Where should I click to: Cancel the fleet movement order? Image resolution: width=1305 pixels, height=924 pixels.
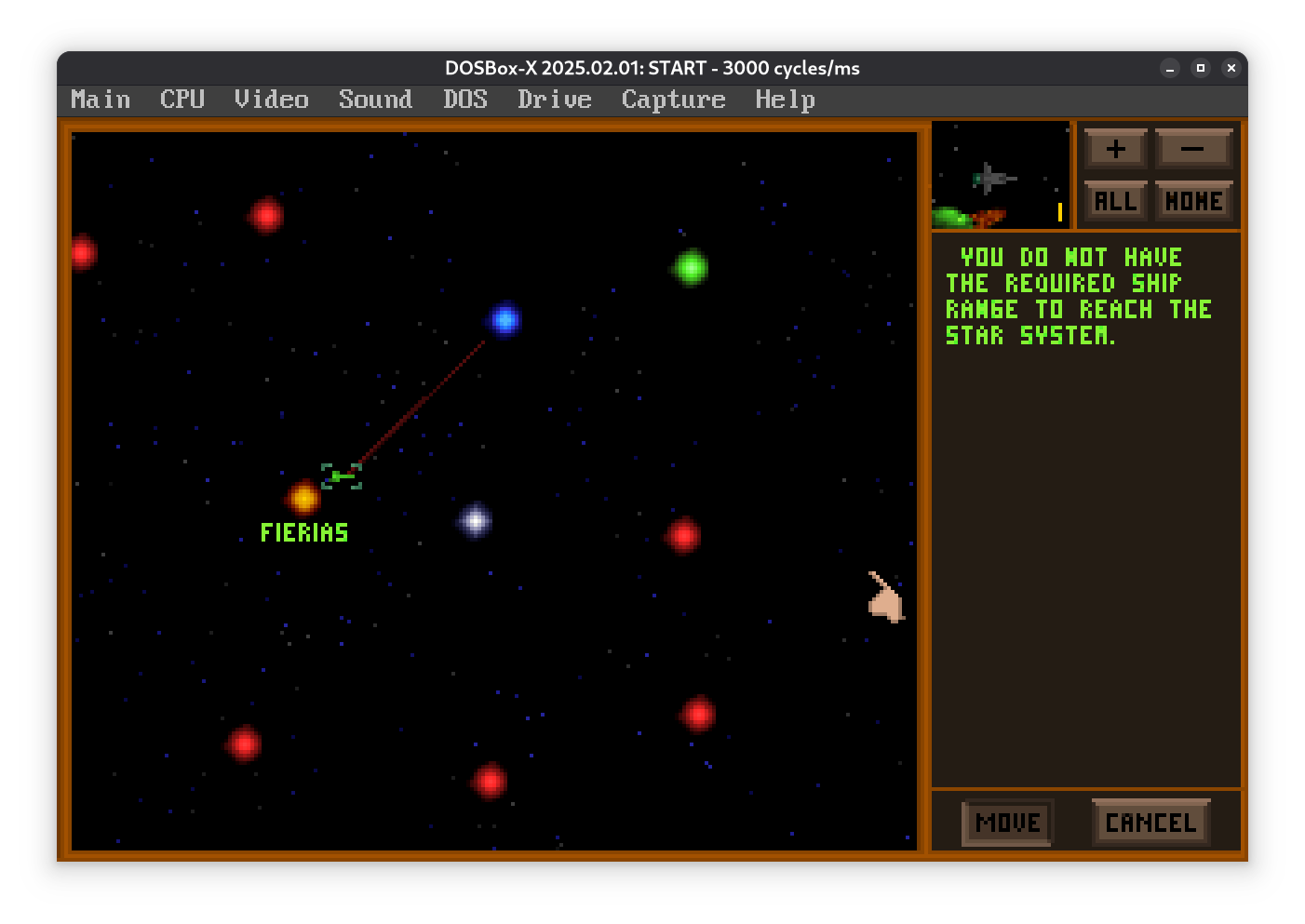pyautogui.click(x=1150, y=823)
